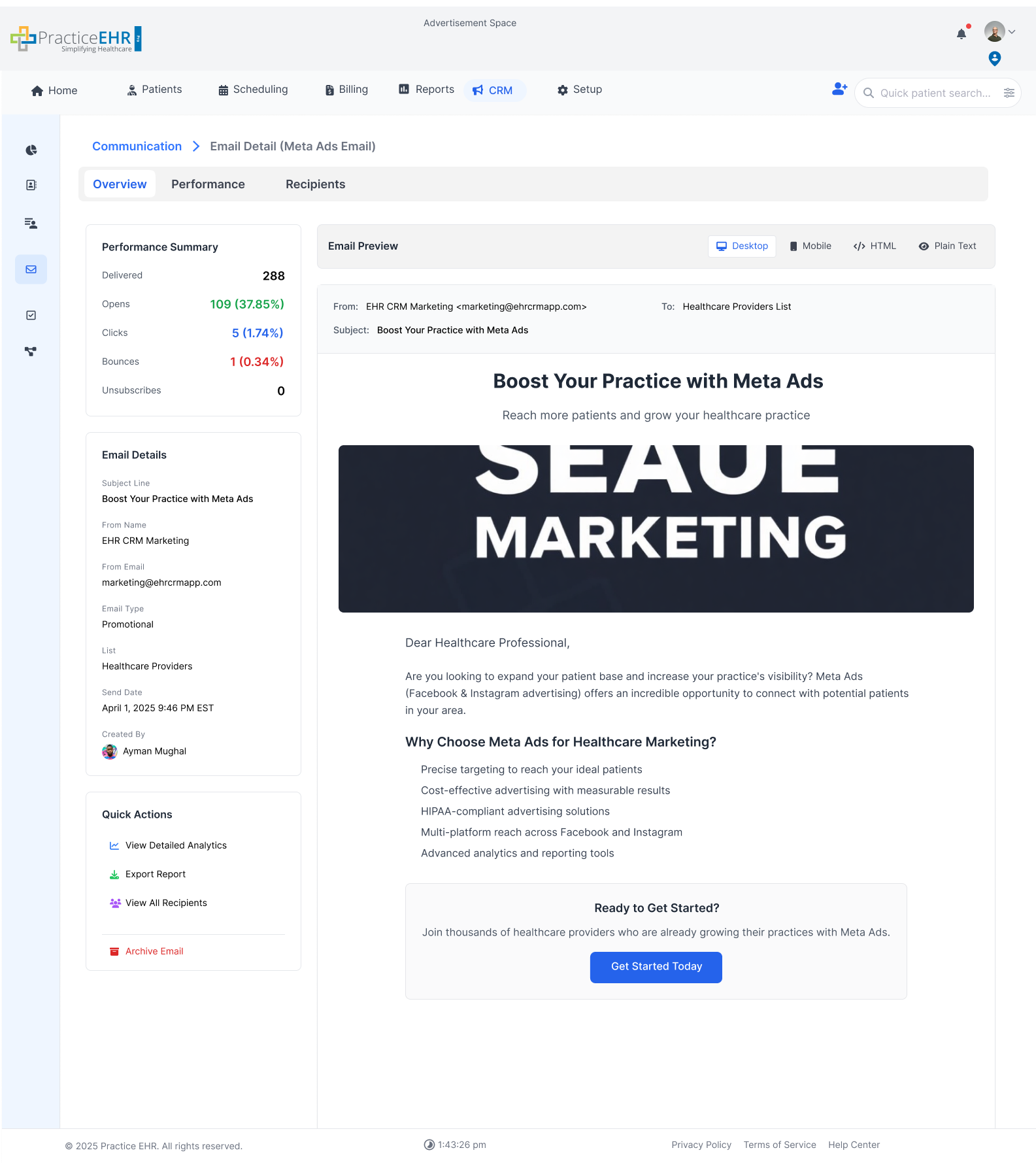Open the Reports menu
Viewport: 1036px width, 1163px height.
426,90
